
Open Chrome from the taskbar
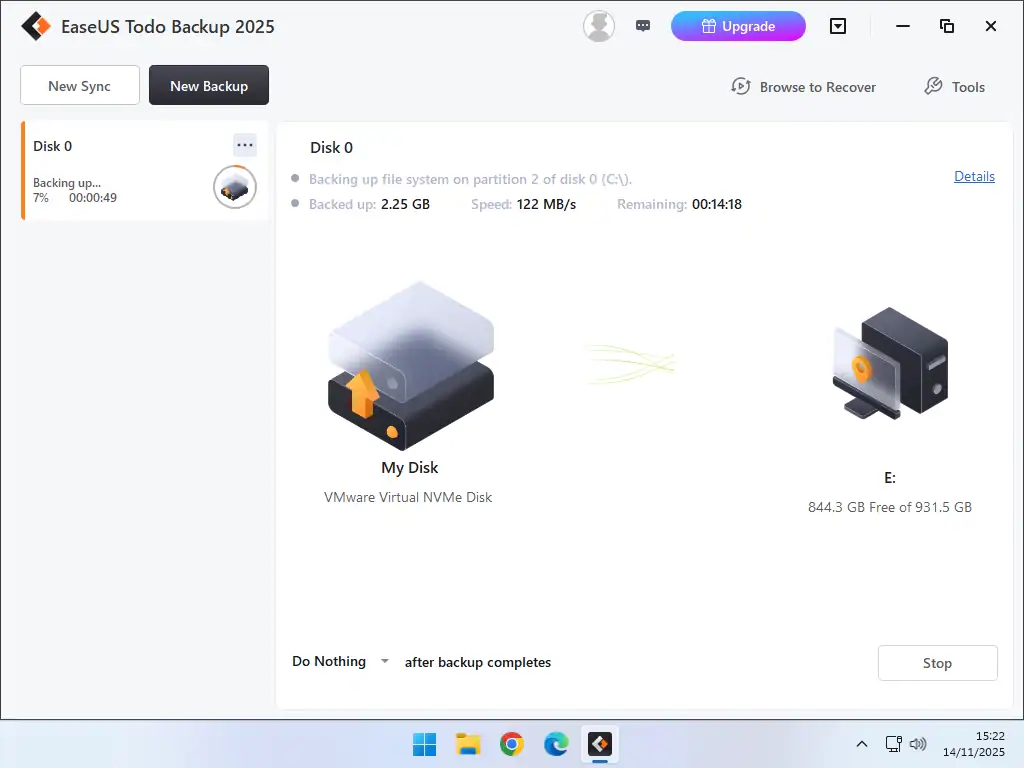511,744
